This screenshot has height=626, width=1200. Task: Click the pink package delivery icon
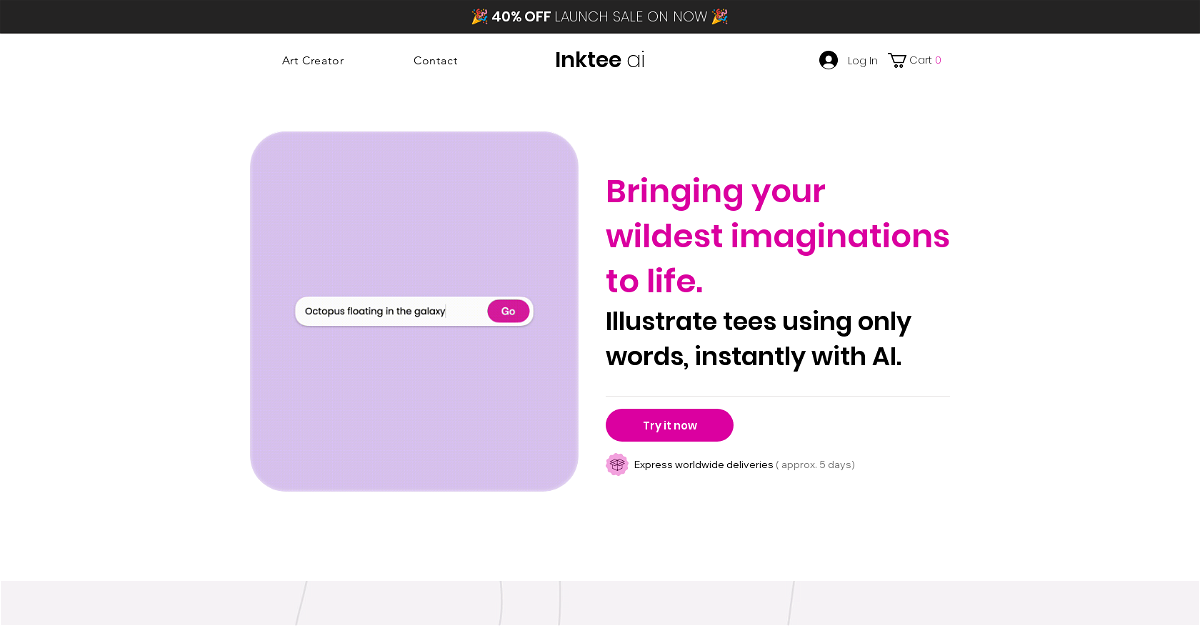click(617, 464)
